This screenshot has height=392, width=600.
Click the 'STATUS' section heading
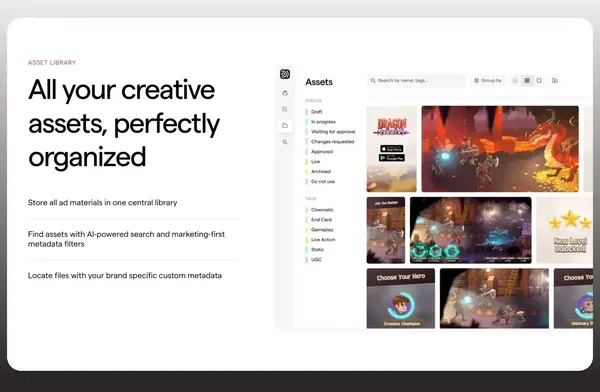tap(313, 101)
